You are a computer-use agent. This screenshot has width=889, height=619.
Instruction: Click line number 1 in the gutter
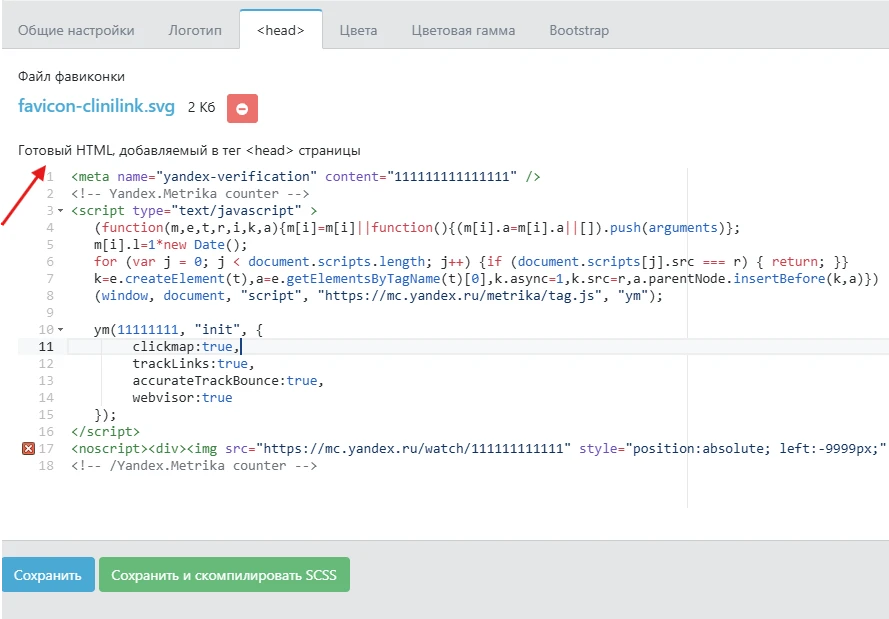(49, 177)
